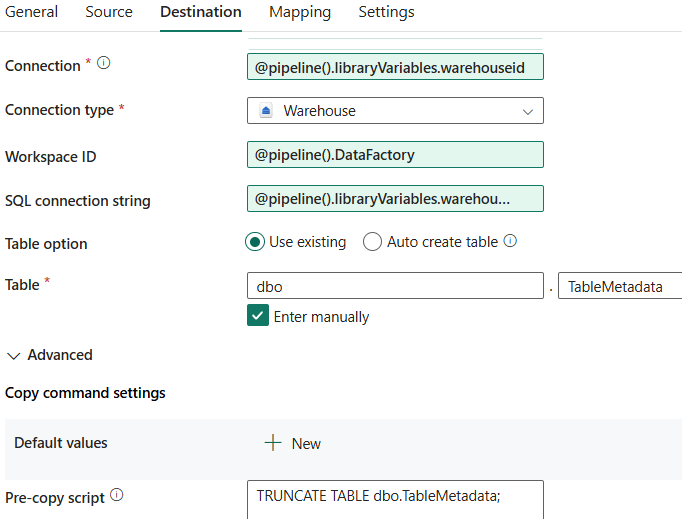Click the Warehouse icon in Connection type
Image resolution: width=682 pixels, height=519 pixels.
(x=266, y=111)
